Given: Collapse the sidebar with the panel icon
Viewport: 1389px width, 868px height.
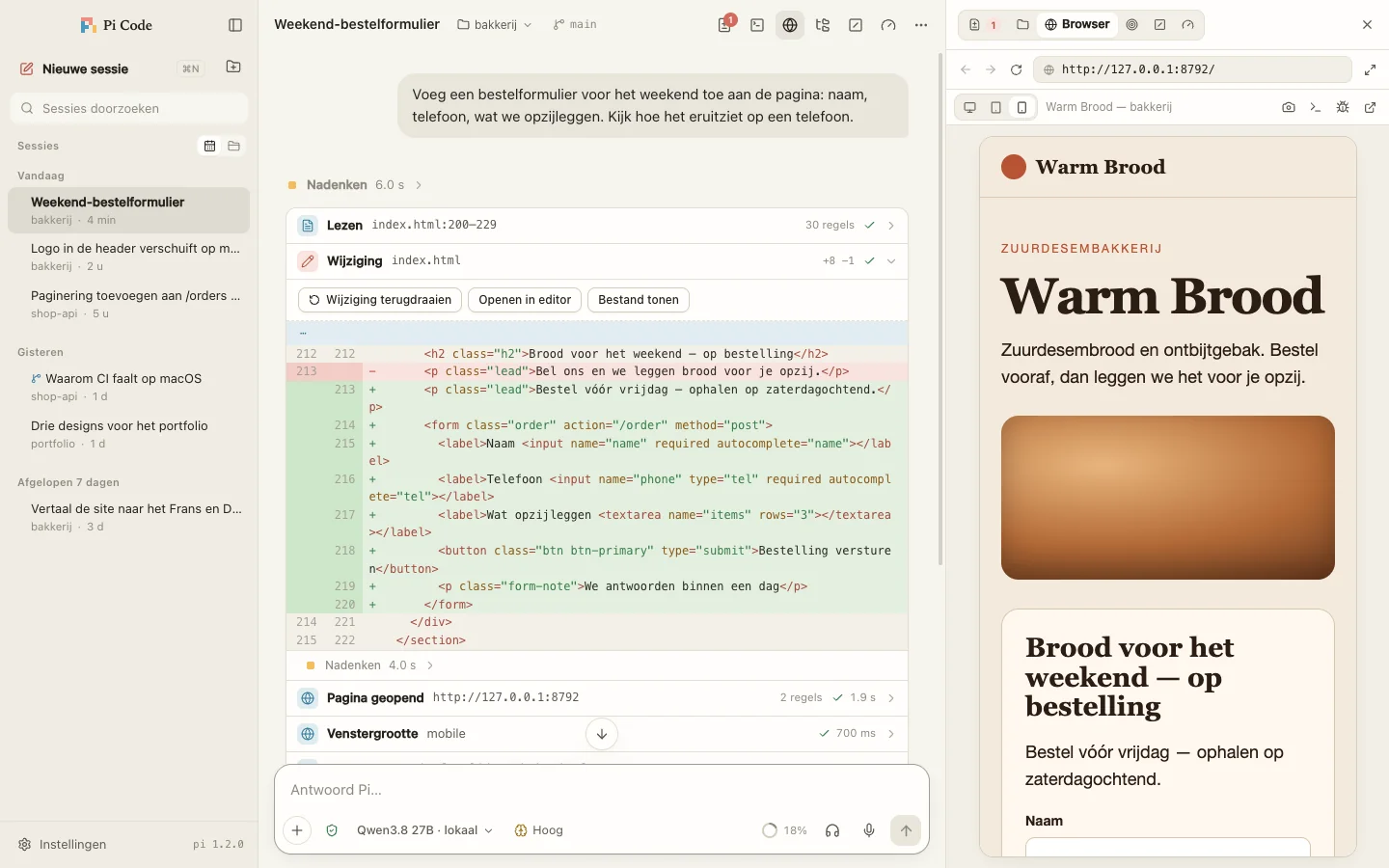Looking at the screenshot, I should [x=234, y=25].
